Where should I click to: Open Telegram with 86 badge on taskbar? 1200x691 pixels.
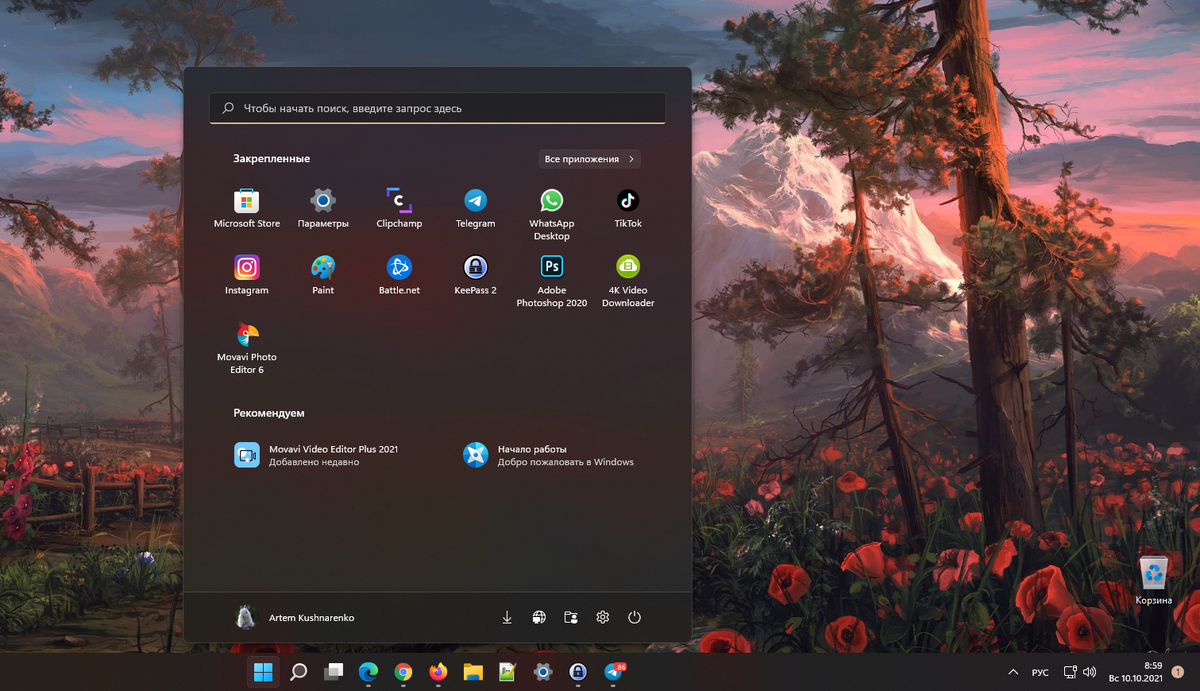[x=614, y=672]
